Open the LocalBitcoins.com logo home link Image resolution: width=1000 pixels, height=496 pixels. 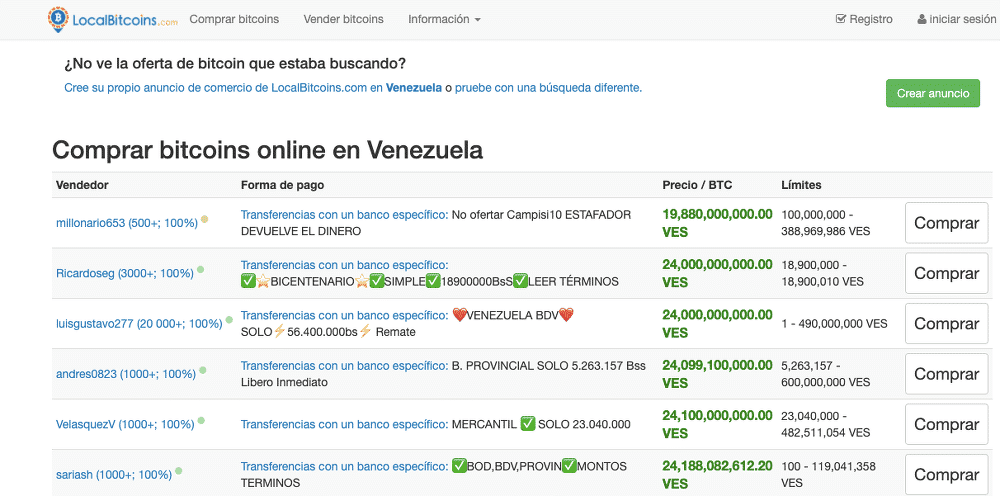pos(113,20)
